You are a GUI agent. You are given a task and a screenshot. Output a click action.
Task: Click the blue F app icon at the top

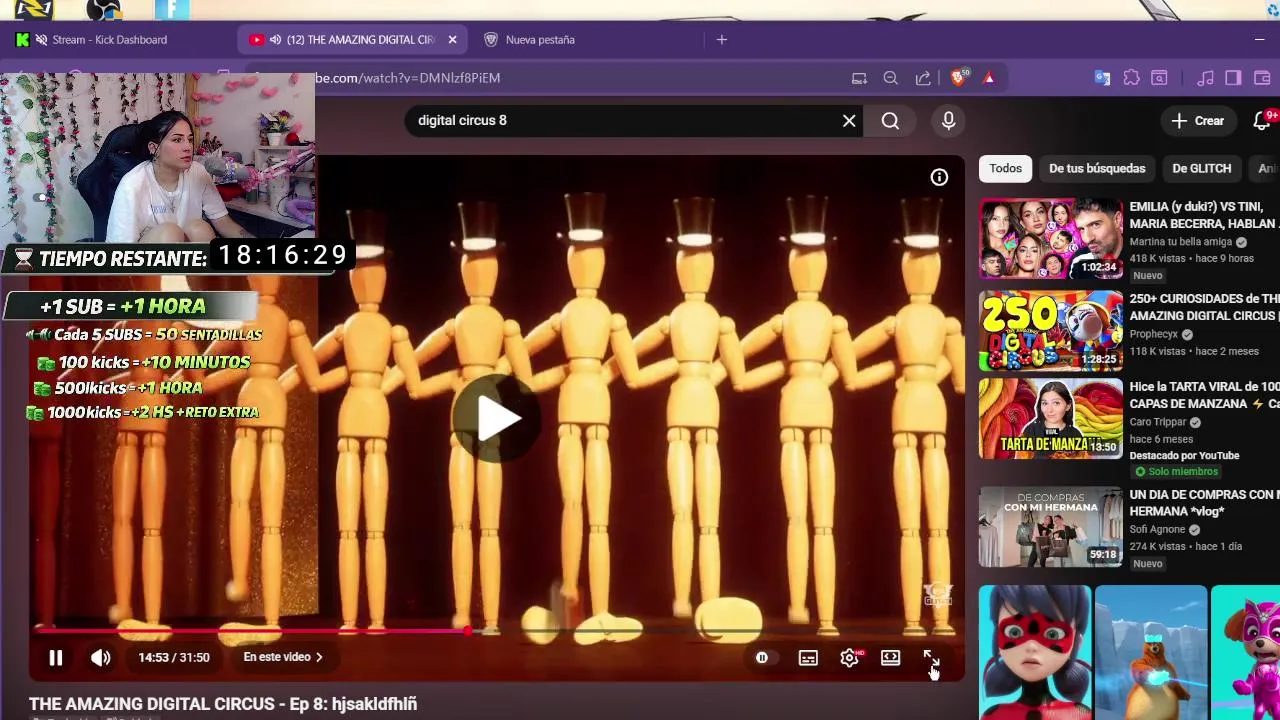[x=173, y=10]
